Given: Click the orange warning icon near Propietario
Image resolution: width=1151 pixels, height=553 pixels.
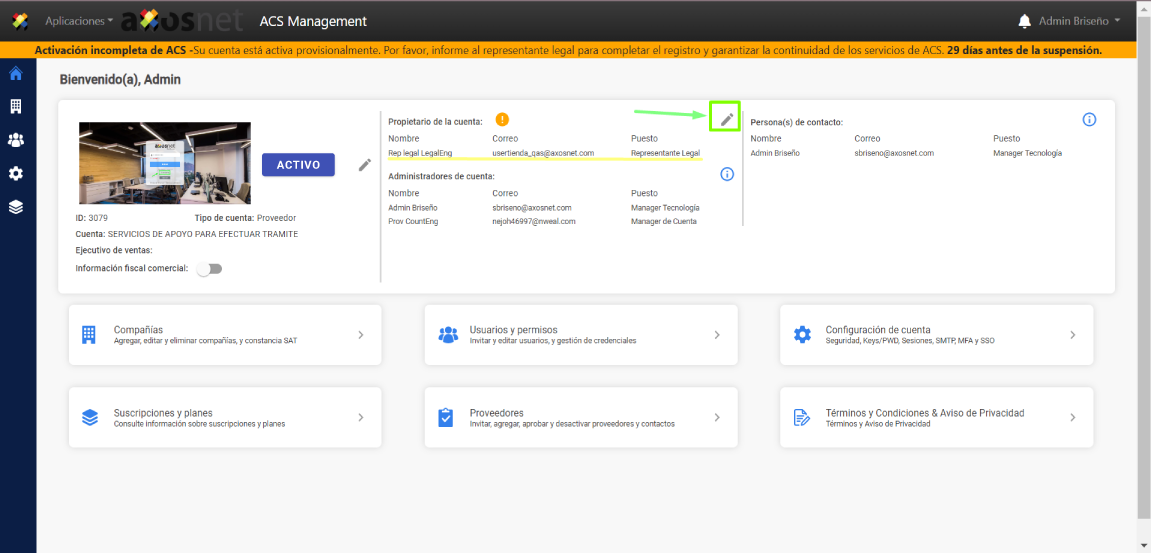Looking at the screenshot, I should 502,120.
